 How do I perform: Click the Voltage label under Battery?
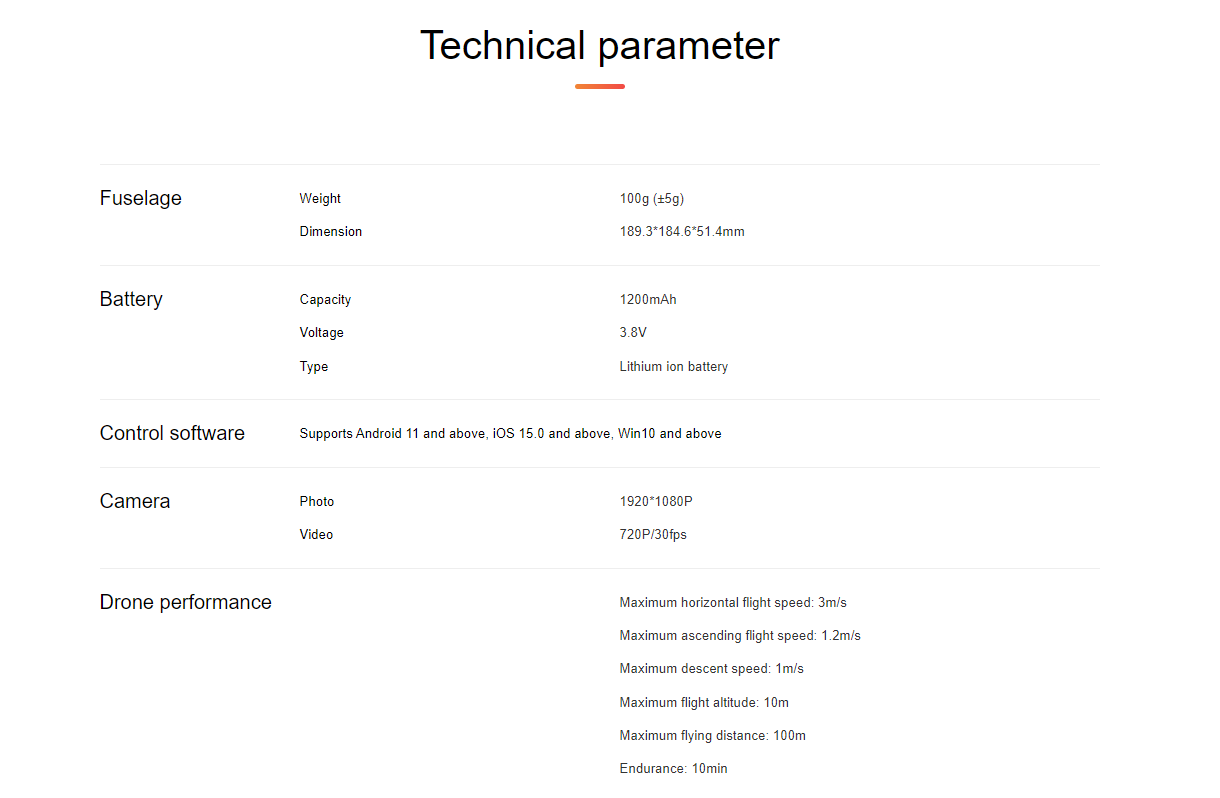tap(321, 333)
